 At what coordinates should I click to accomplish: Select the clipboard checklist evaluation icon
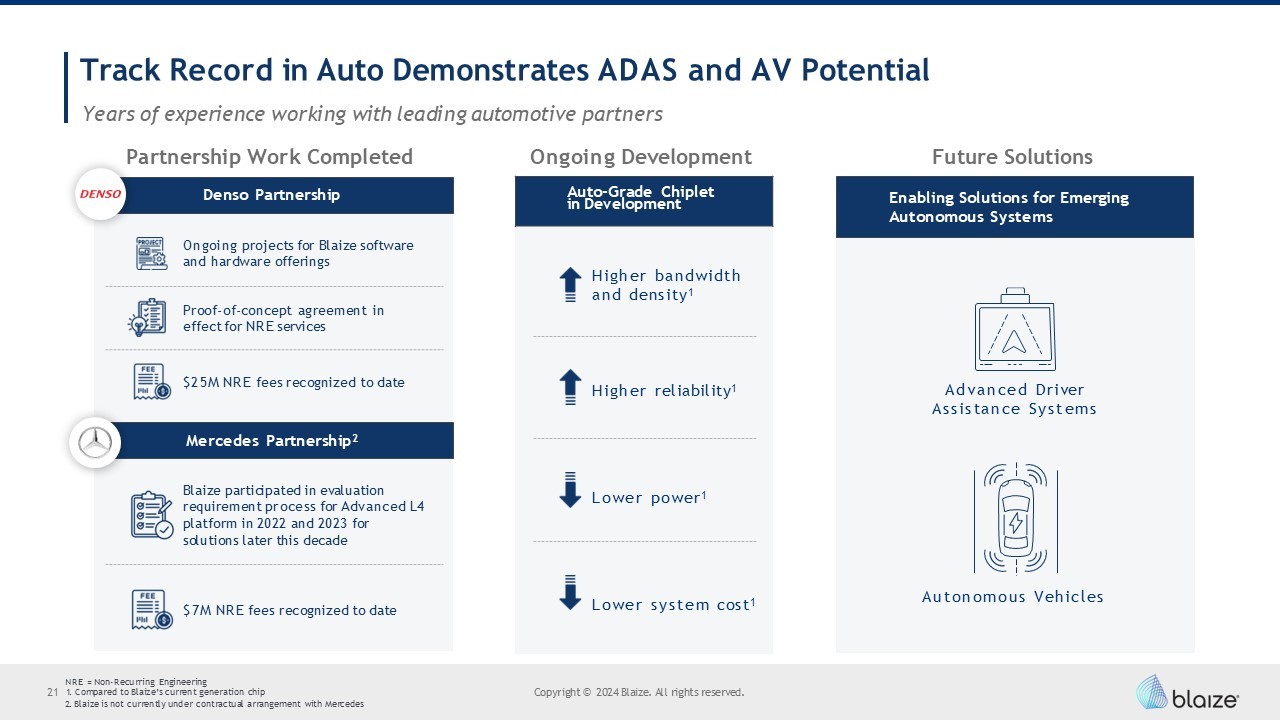click(151, 515)
